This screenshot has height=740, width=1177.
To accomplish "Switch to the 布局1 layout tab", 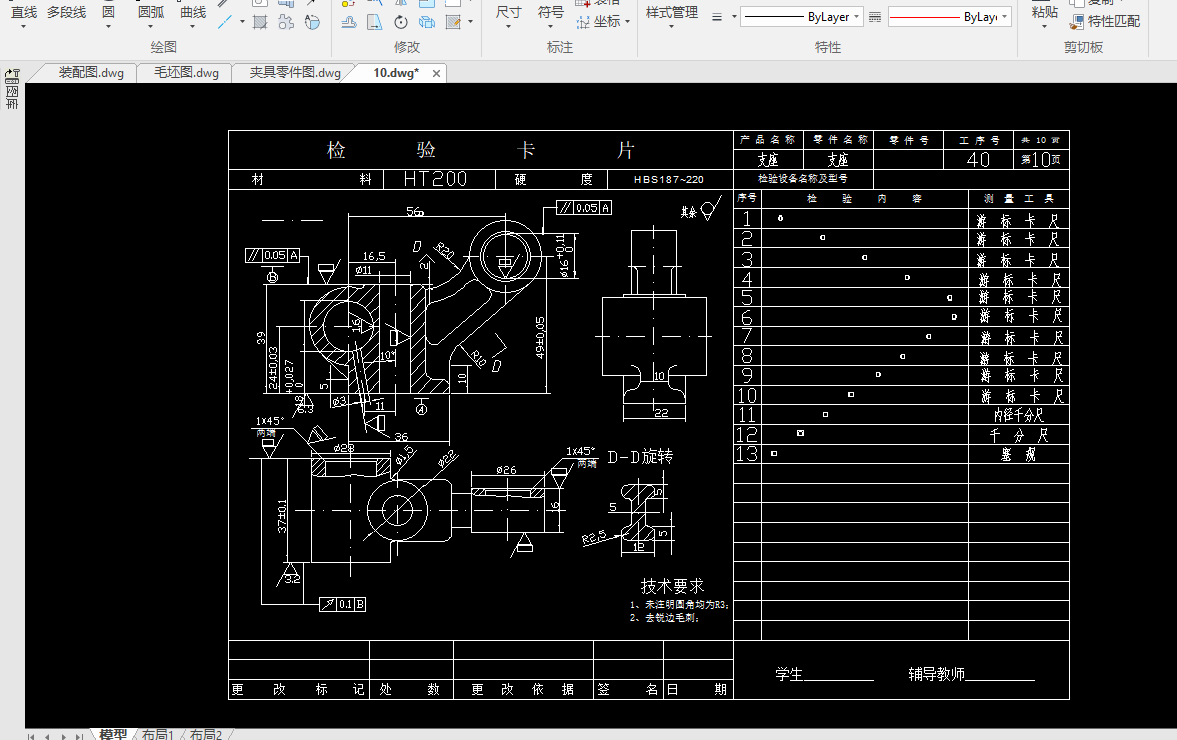I will tap(158, 734).
